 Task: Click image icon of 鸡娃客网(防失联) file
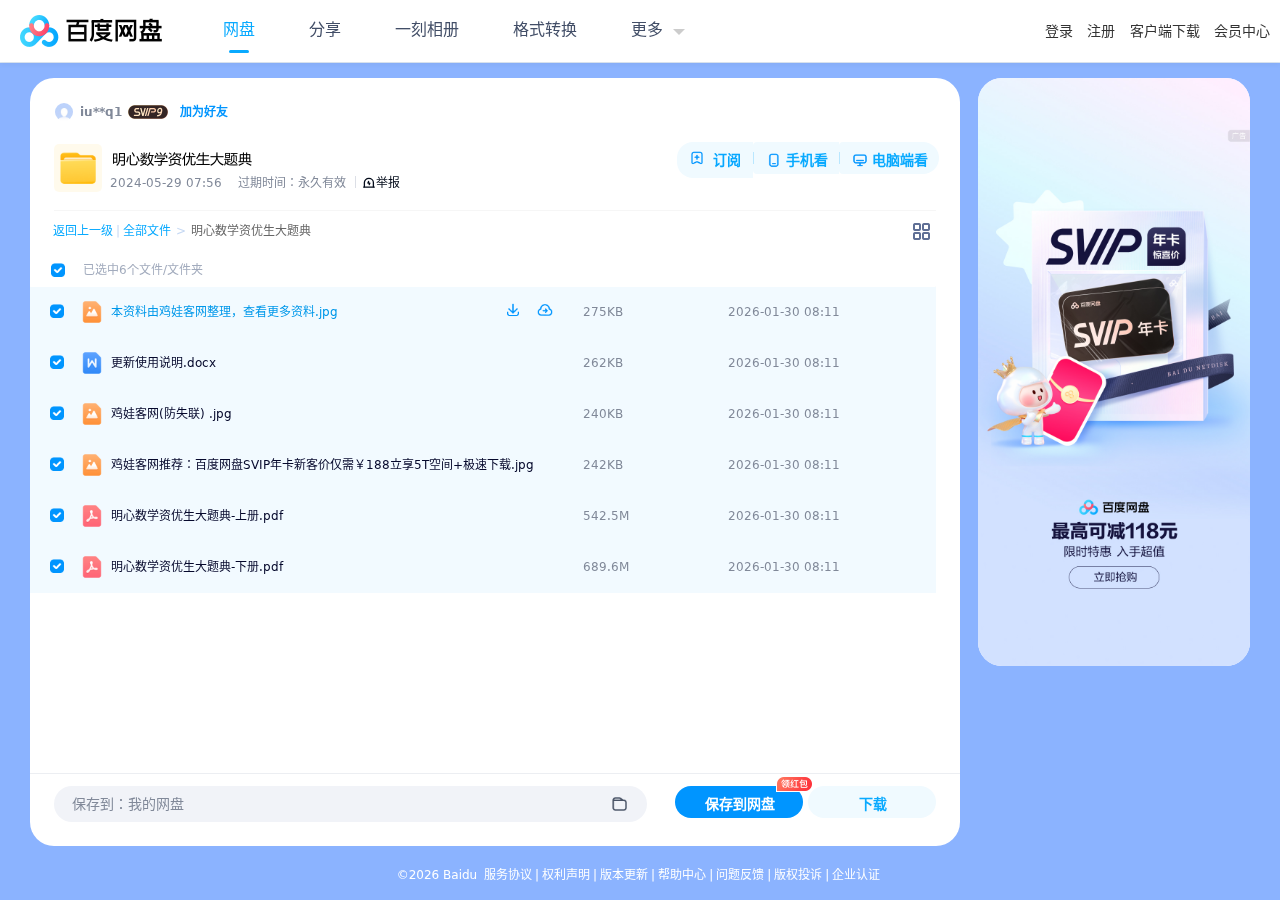click(92, 414)
